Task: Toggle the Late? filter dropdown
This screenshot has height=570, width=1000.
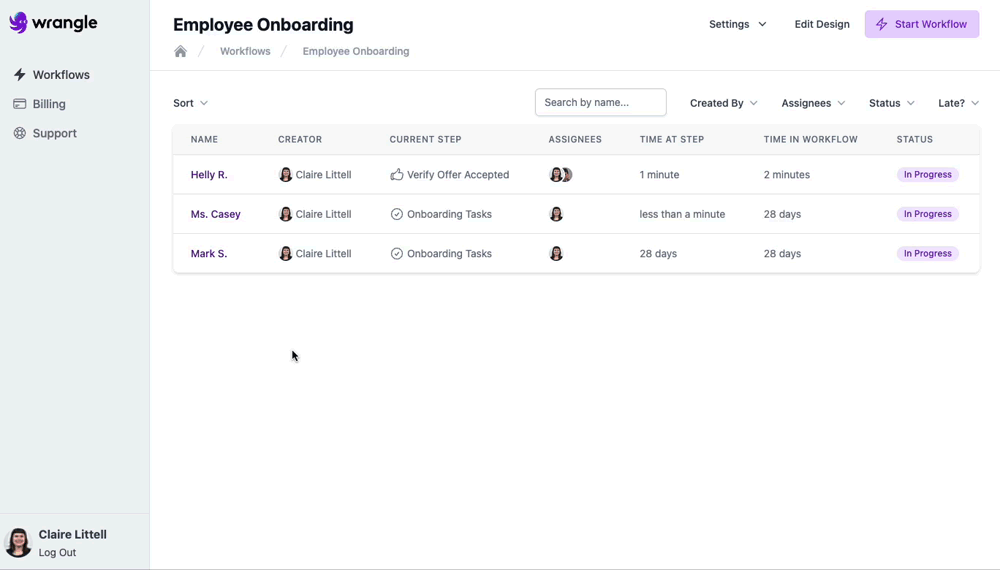Action: pos(958,103)
